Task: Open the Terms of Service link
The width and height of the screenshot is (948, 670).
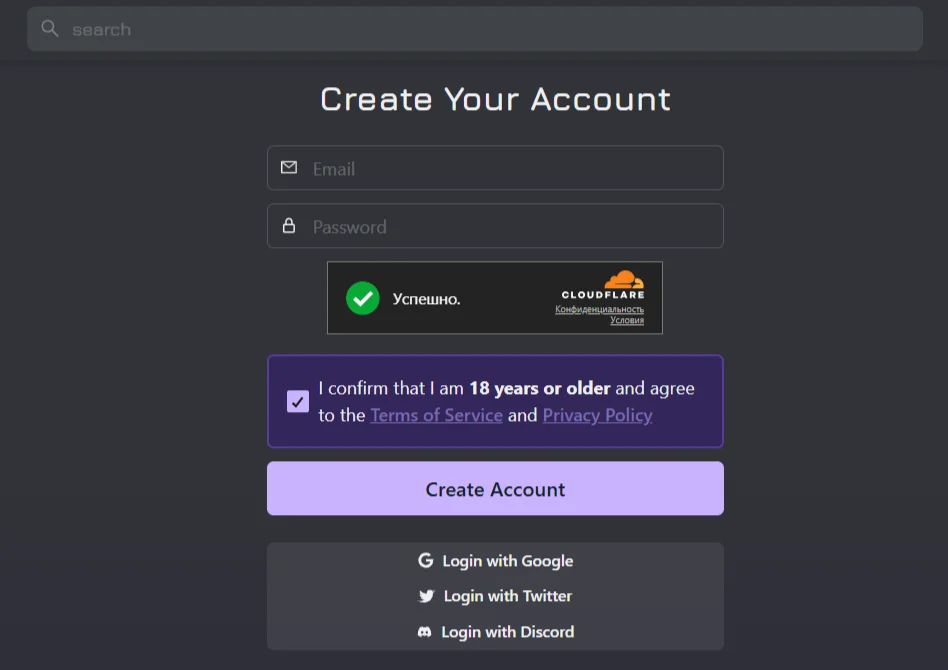Action: click(437, 415)
